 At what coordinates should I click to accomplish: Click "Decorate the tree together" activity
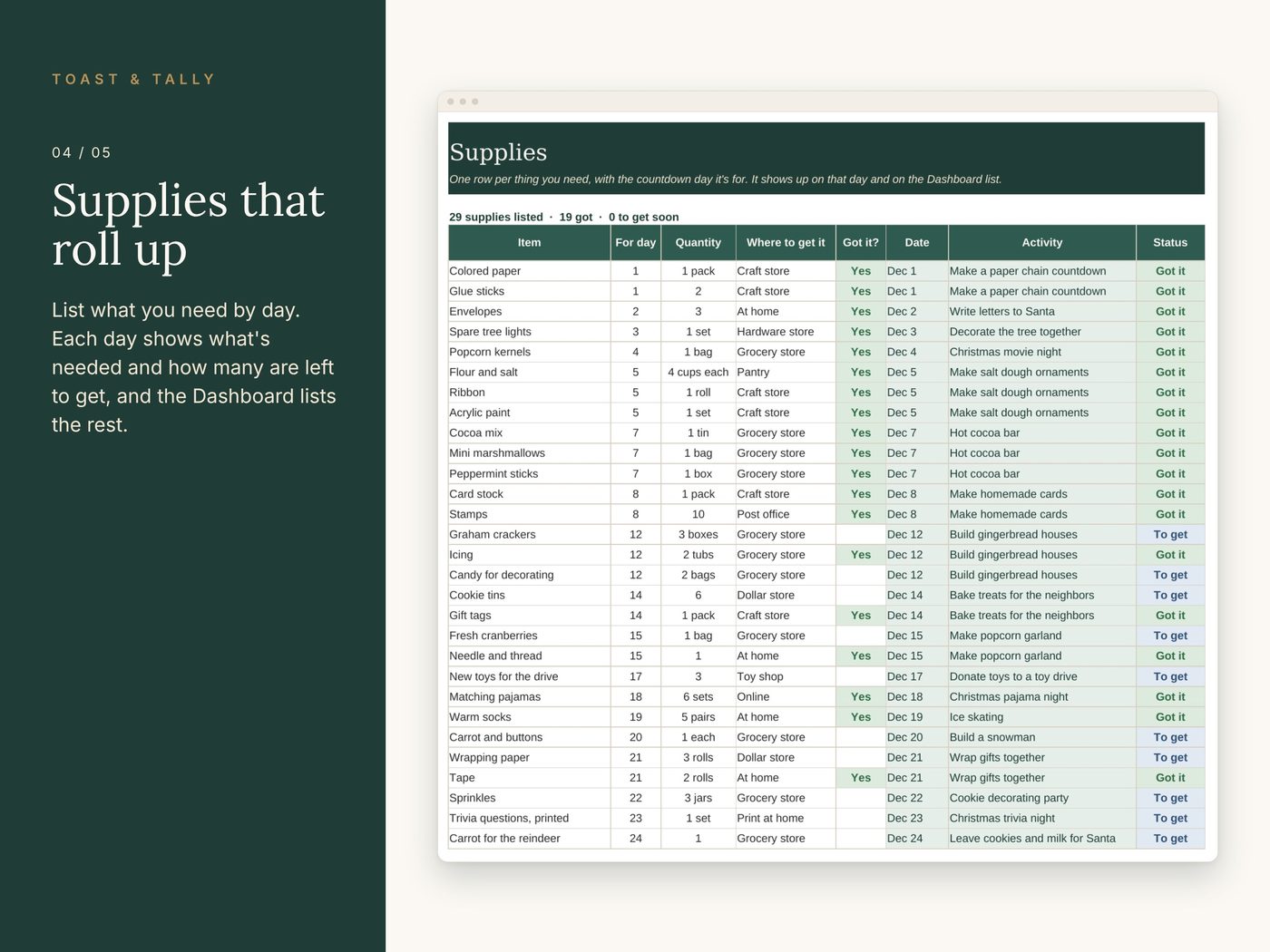point(1041,332)
